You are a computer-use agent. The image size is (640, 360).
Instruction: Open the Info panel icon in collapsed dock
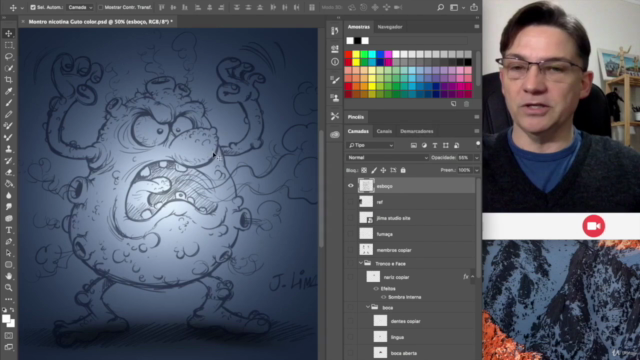pyautogui.click(x=335, y=62)
